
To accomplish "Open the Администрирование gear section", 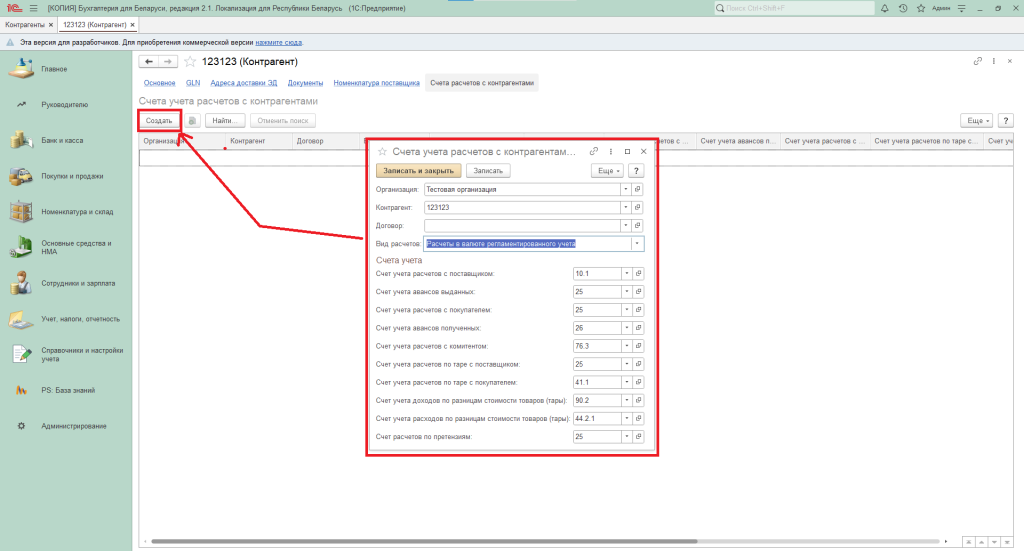I will click(73, 426).
